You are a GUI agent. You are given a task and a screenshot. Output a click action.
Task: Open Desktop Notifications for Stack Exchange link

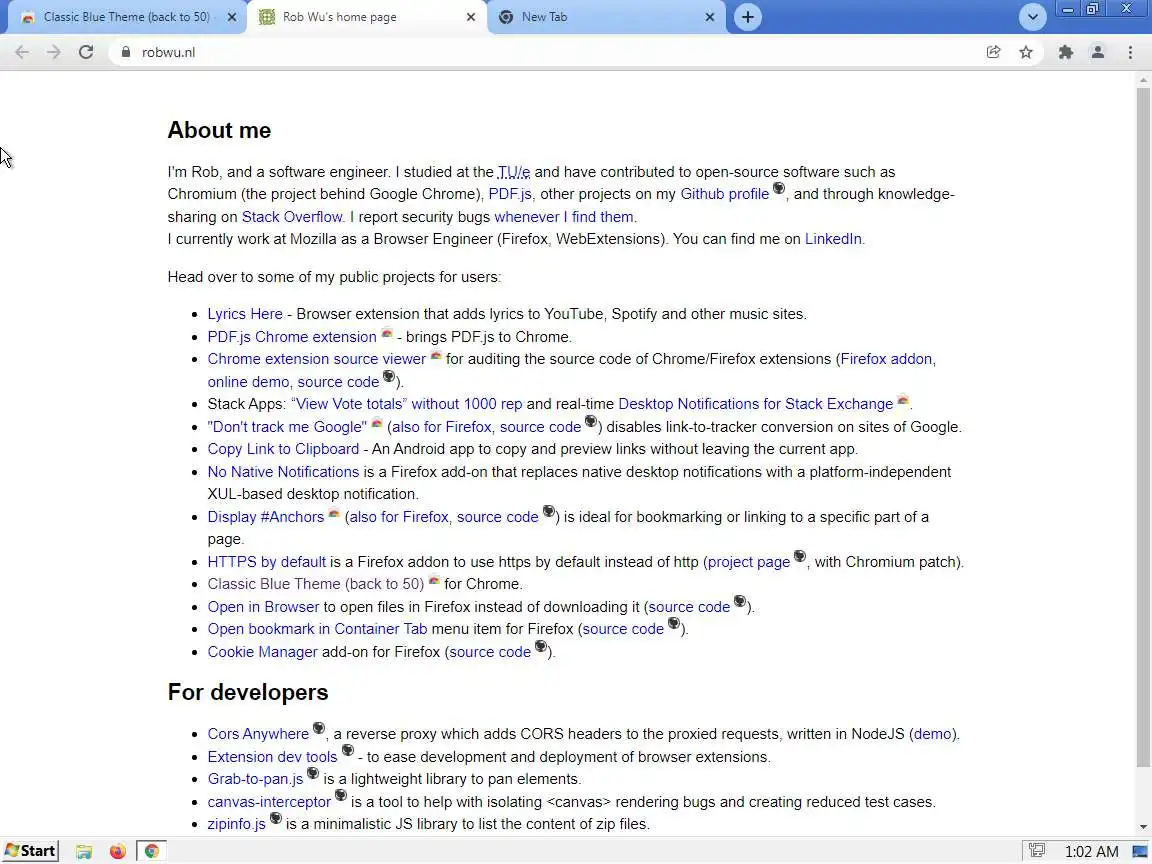click(755, 404)
